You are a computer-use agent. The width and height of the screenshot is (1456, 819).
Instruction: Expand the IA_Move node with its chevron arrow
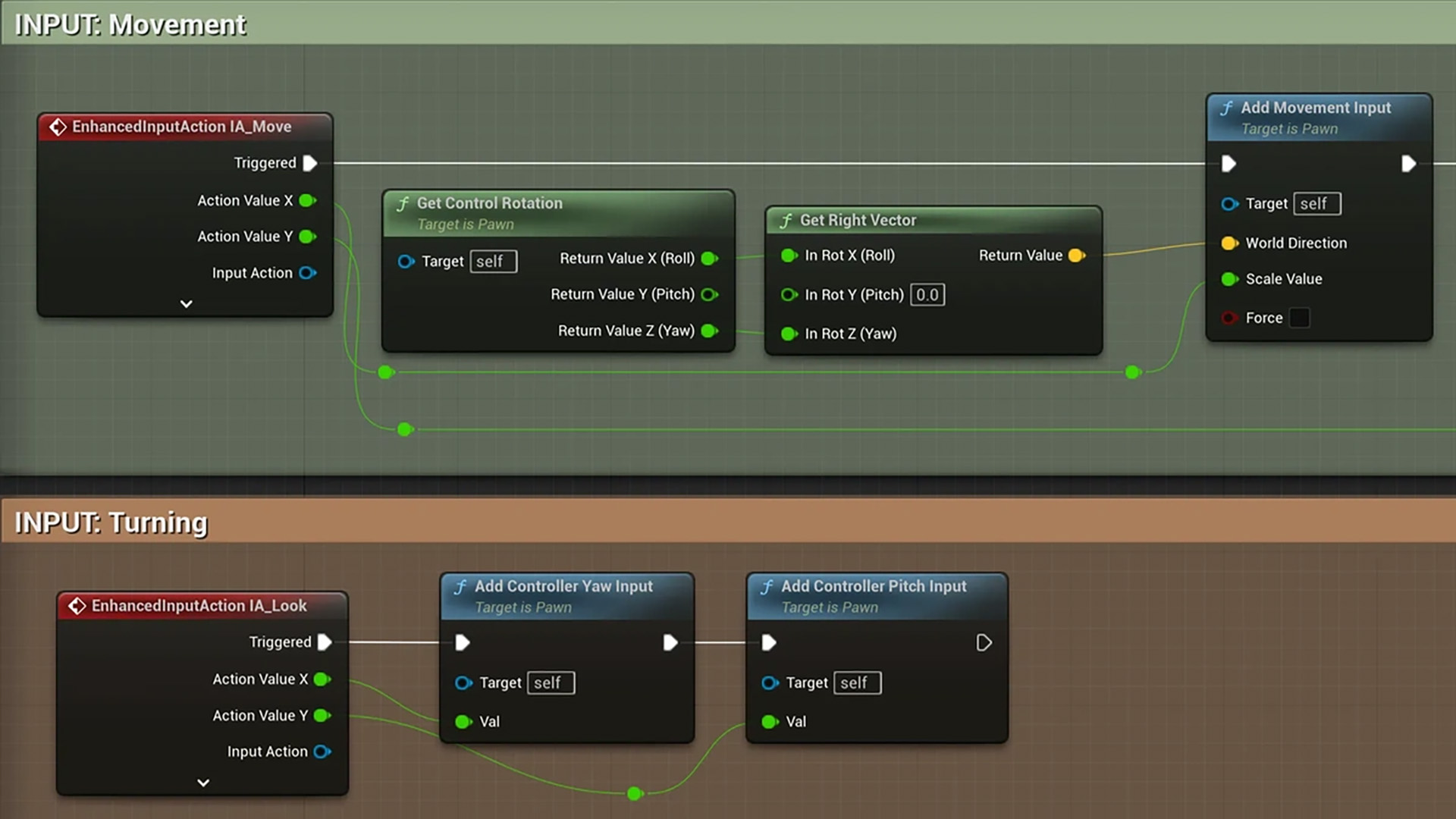pos(186,303)
